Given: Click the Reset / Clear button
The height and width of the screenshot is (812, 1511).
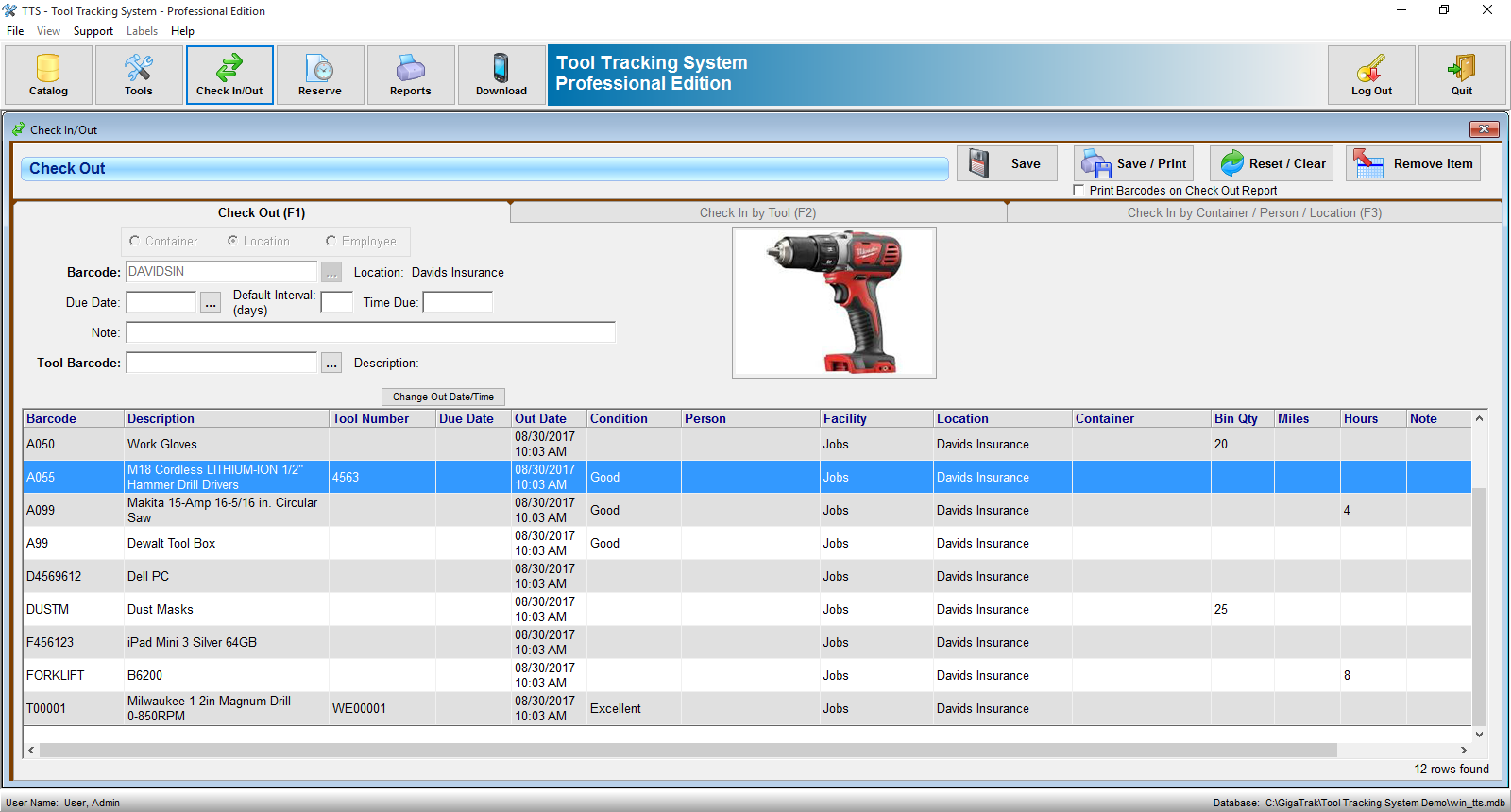Looking at the screenshot, I should (x=1271, y=163).
